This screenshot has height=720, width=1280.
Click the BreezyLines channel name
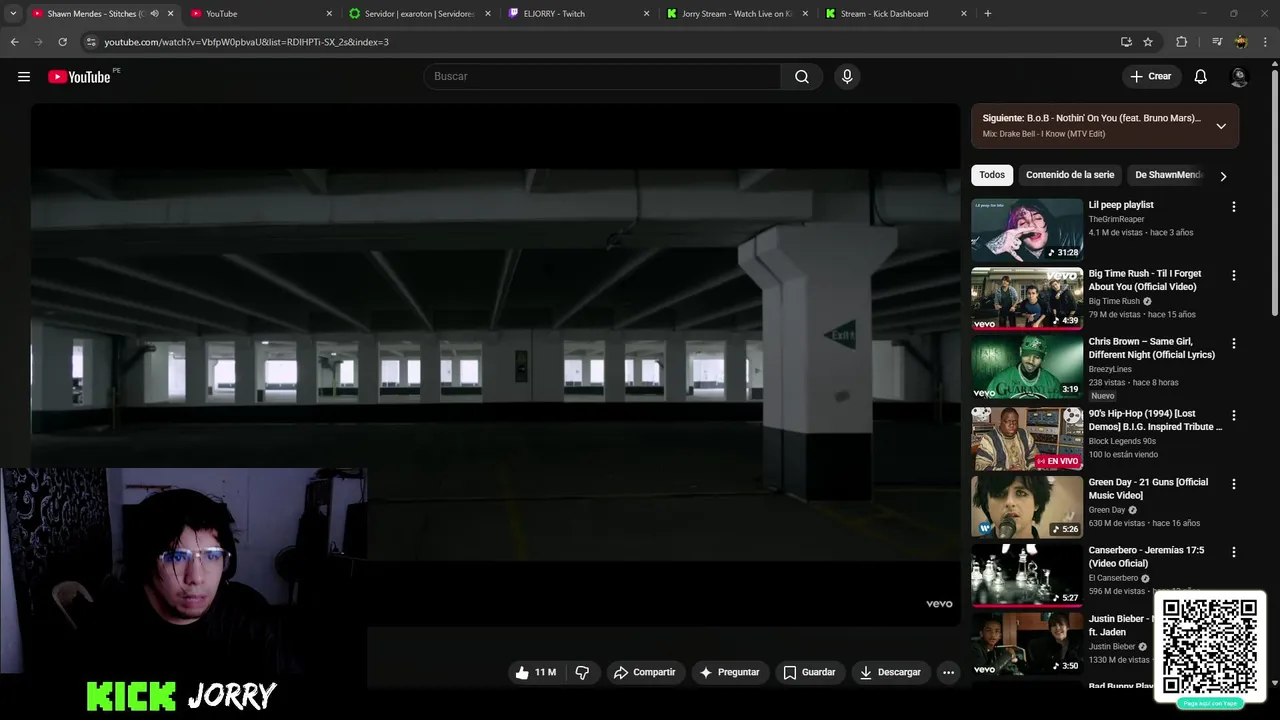point(1110,369)
